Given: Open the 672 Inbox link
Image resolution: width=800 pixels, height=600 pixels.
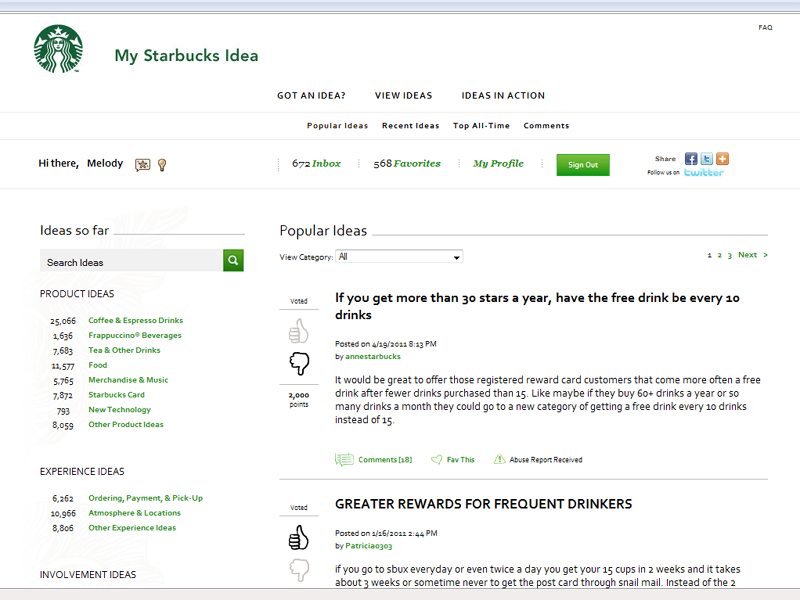Looking at the screenshot, I should point(316,163).
